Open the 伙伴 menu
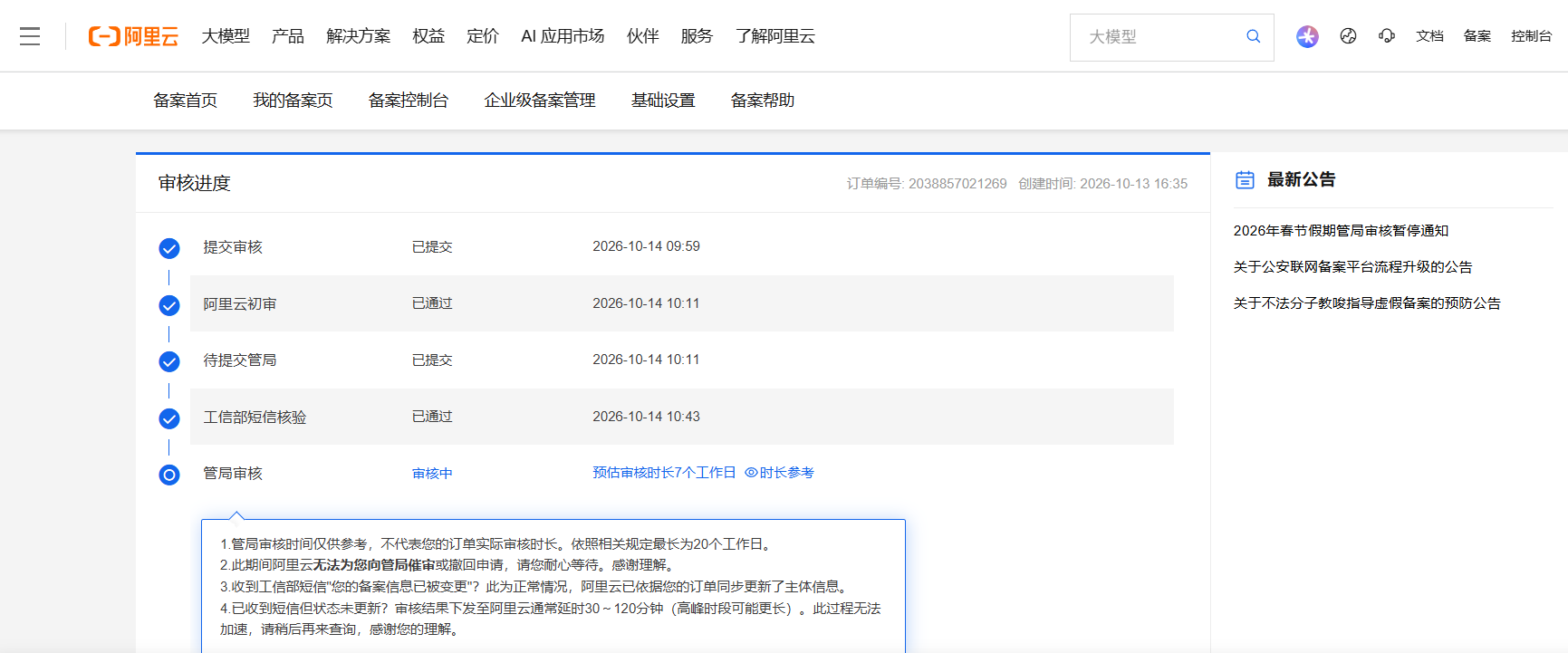The height and width of the screenshot is (653, 1568). point(643,36)
